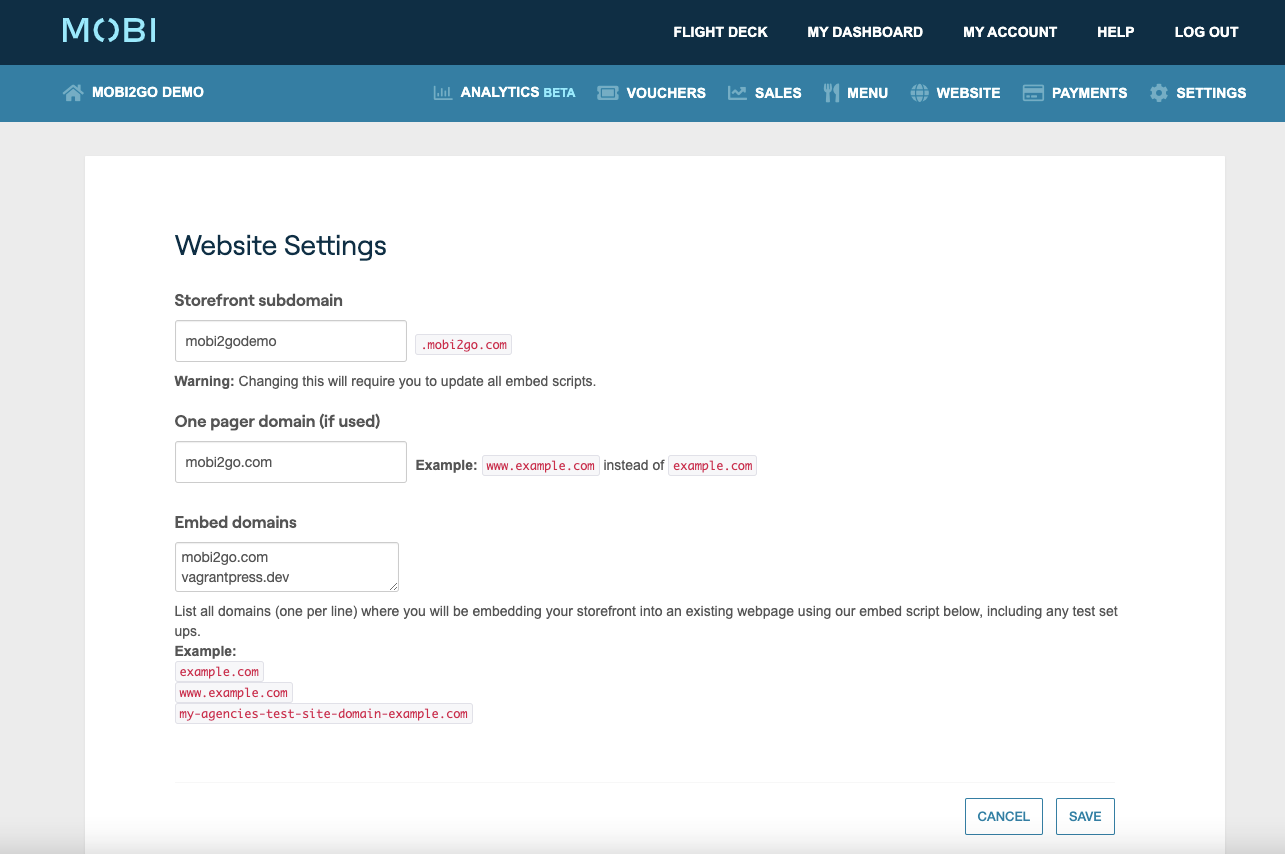Open the Flight Deck page
The image size is (1285, 854).
tap(720, 32)
